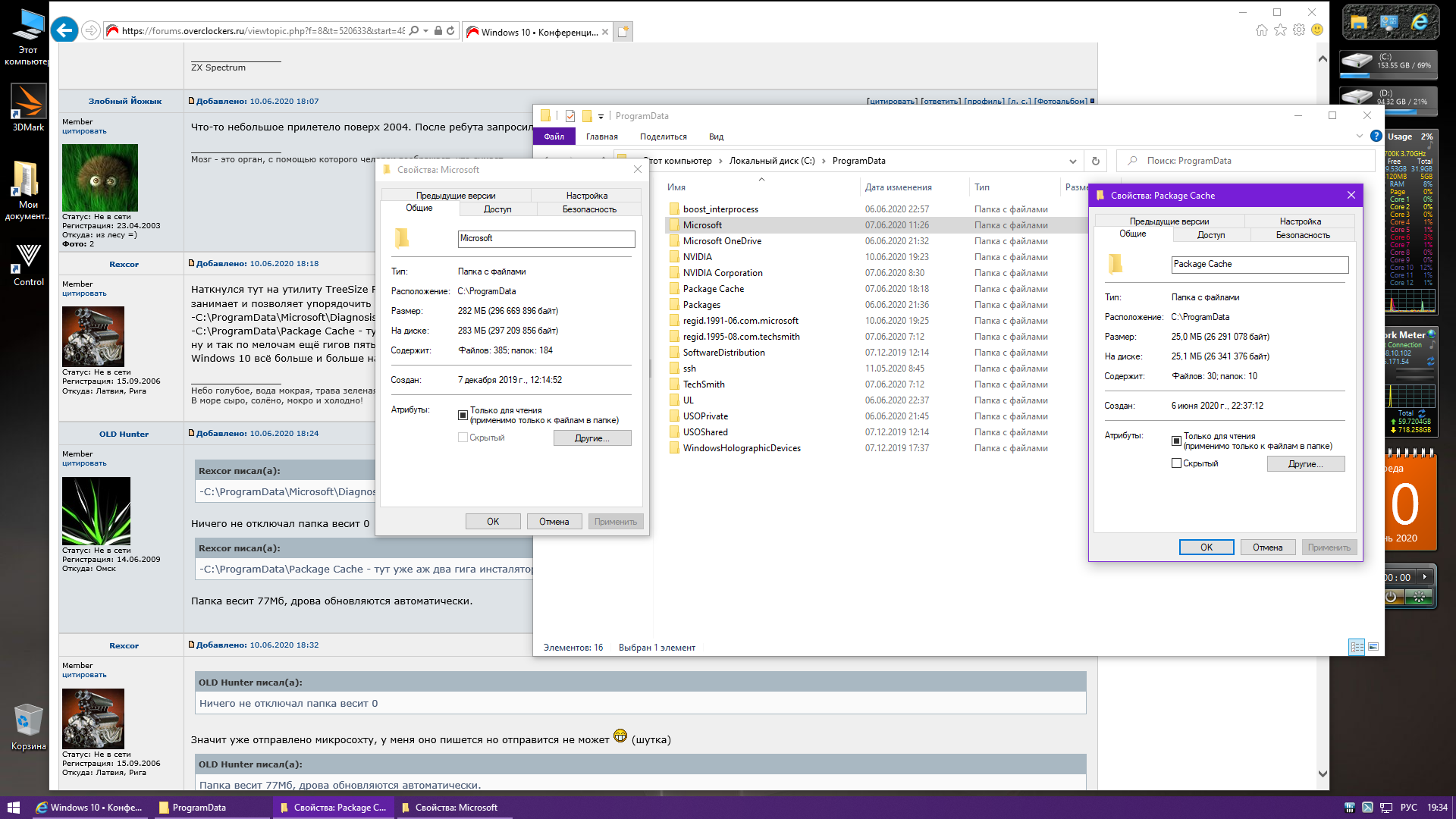This screenshot has height=819, width=1456.
Task: Open the explorer help question mark icon
Action: pyautogui.click(x=1376, y=136)
